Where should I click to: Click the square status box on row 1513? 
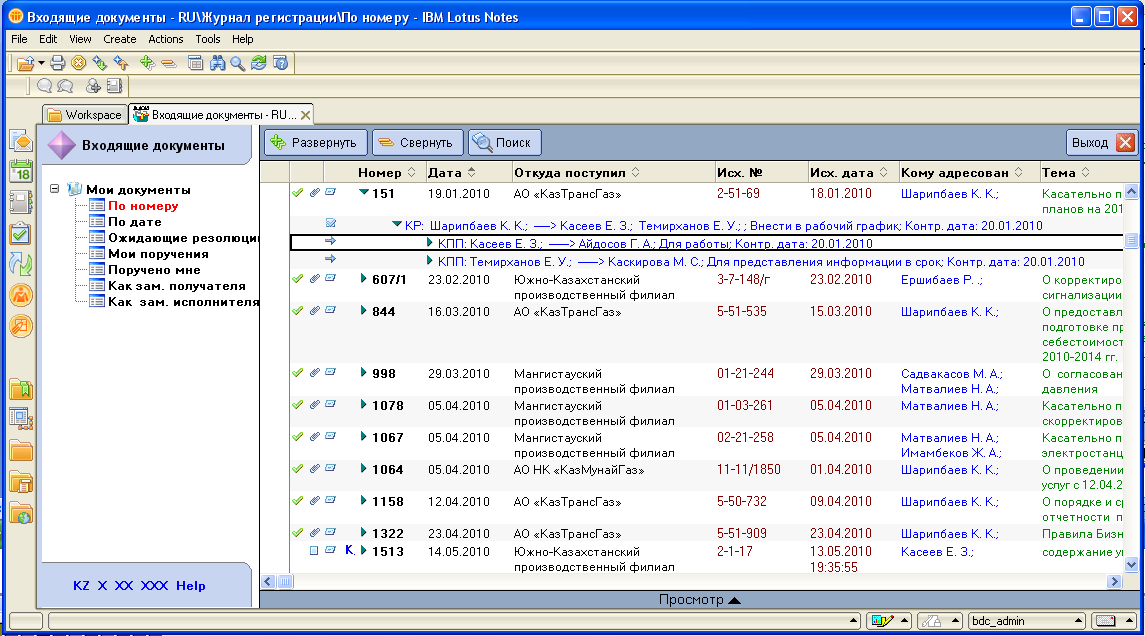click(x=313, y=550)
